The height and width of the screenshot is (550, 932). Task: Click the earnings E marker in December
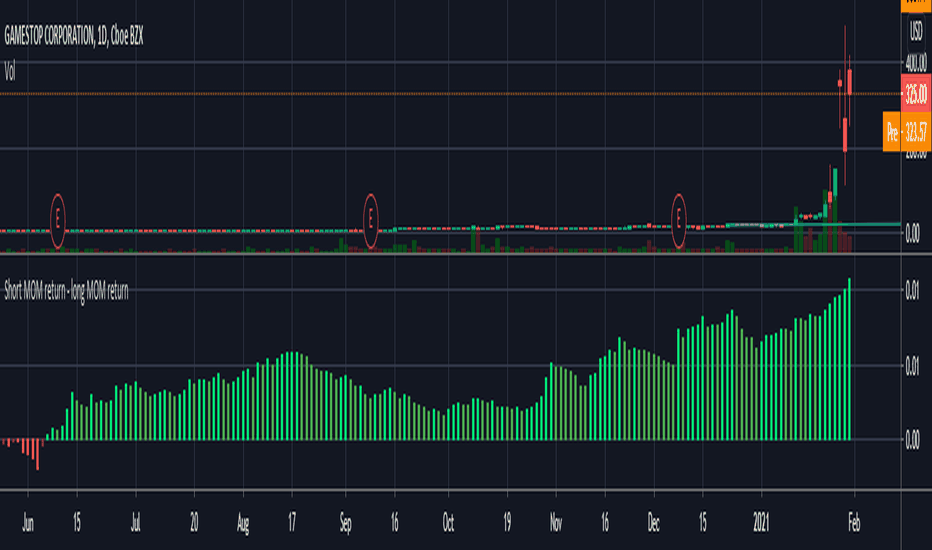click(x=678, y=221)
